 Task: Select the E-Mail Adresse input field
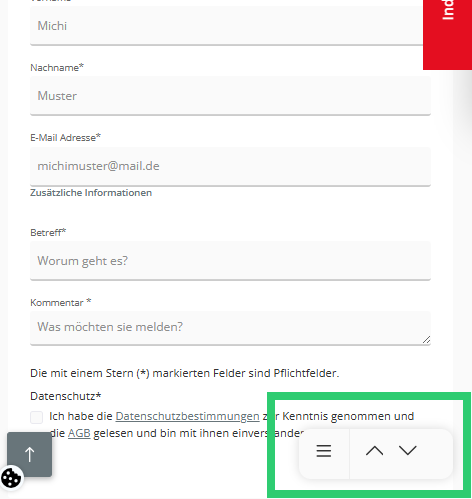pyautogui.click(x=230, y=166)
